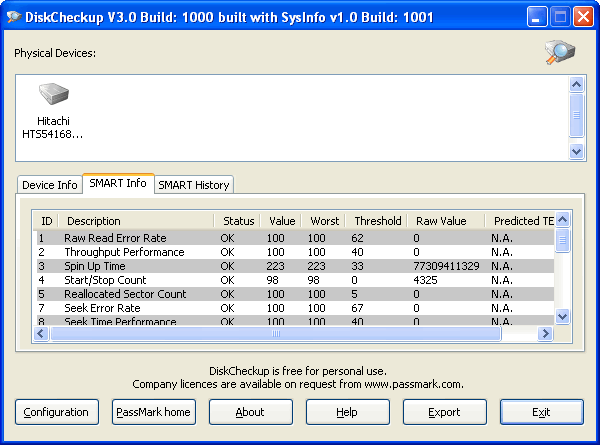Close the DiskCheckup window
This screenshot has width=600, height=445.
point(583,17)
